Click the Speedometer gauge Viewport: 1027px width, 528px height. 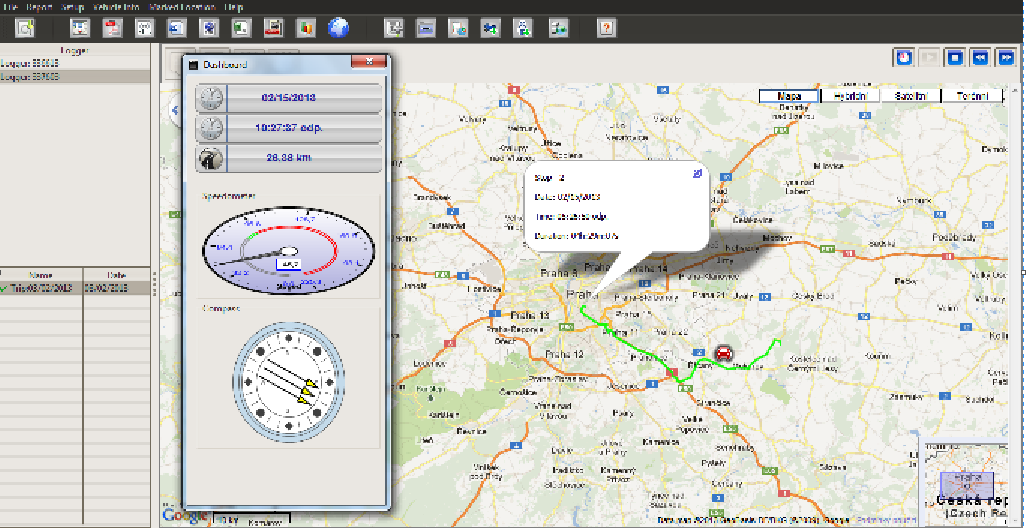[288, 250]
